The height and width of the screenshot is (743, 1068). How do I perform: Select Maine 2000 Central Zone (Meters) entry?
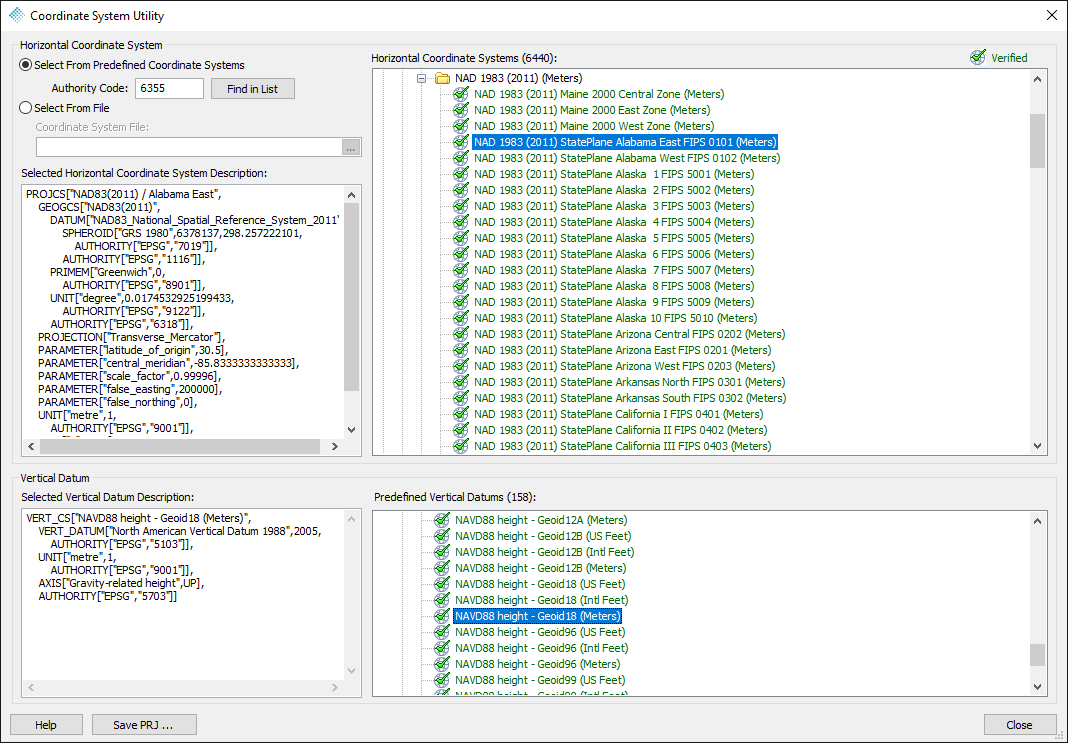click(x=599, y=94)
